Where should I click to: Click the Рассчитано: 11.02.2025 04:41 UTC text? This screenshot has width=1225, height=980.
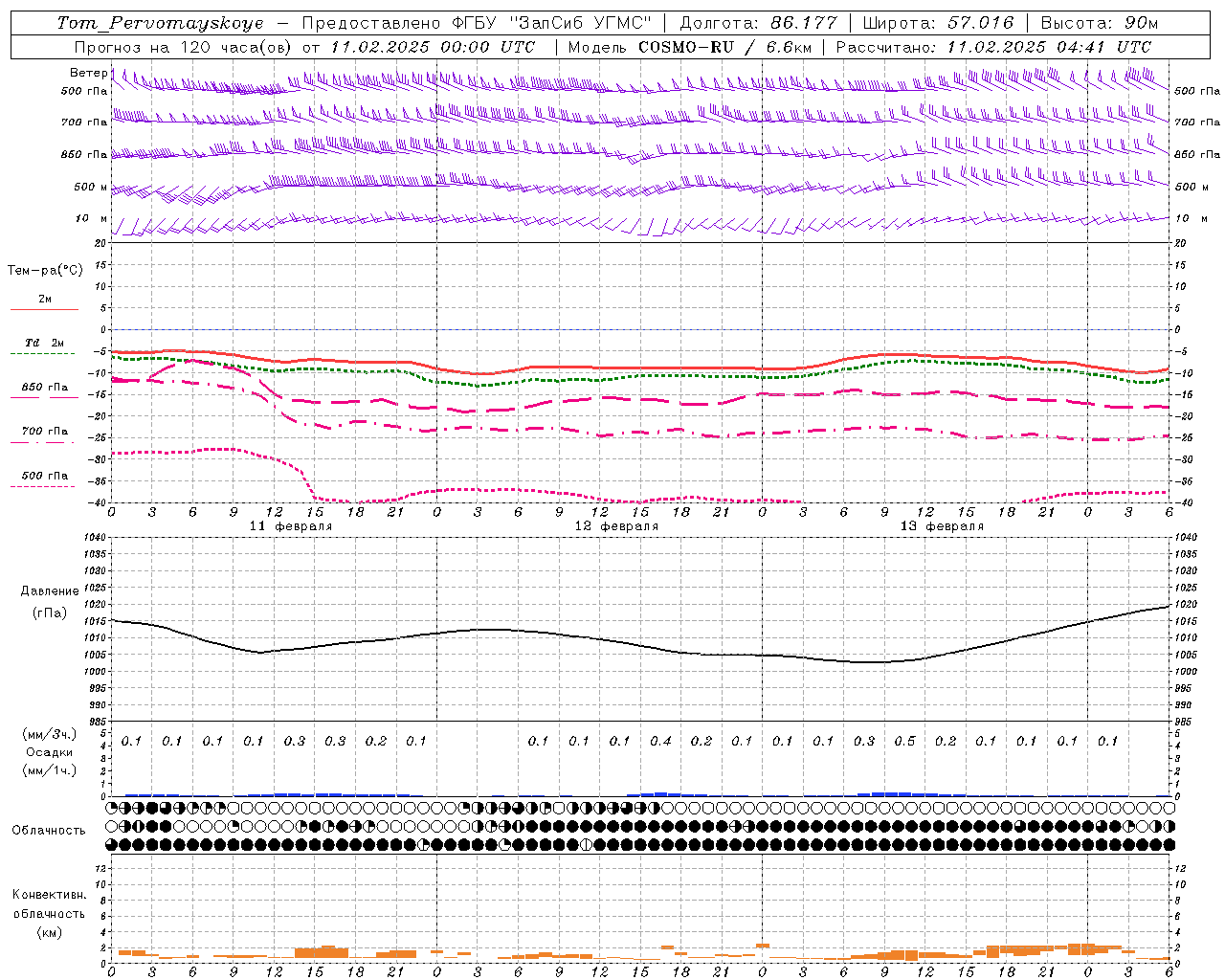pyautogui.click(x=993, y=47)
